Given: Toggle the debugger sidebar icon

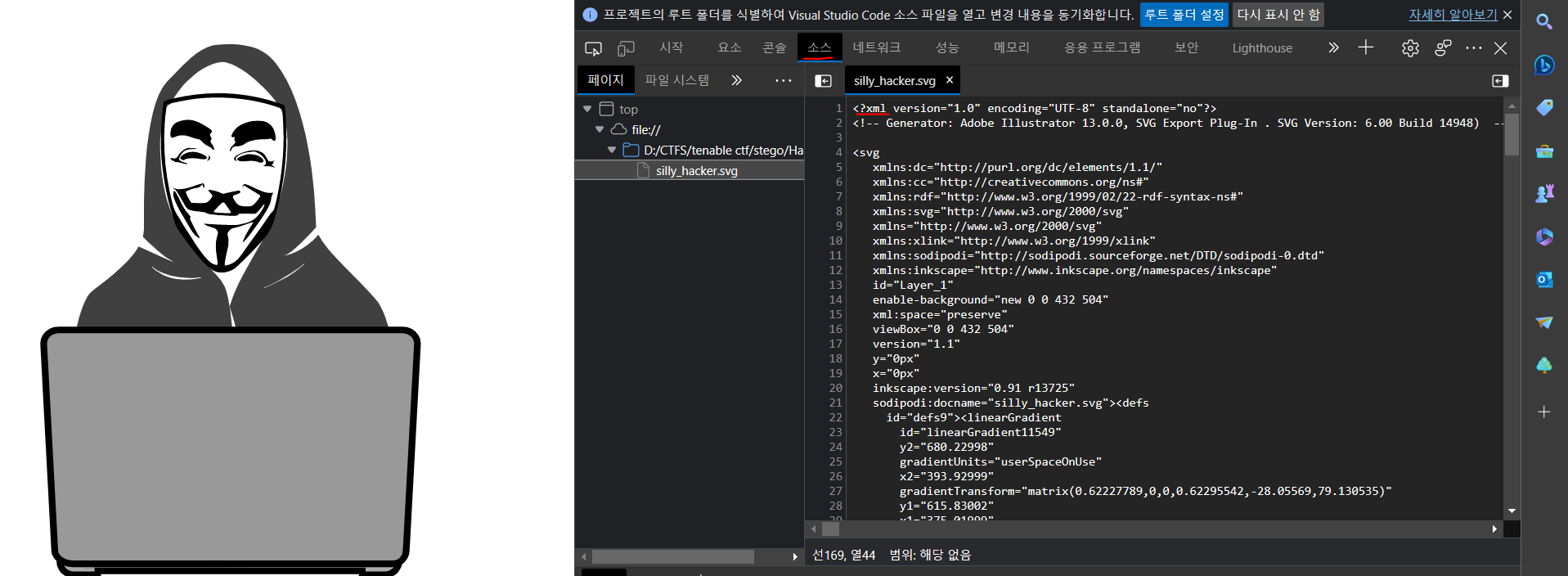Looking at the screenshot, I should point(1500,81).
